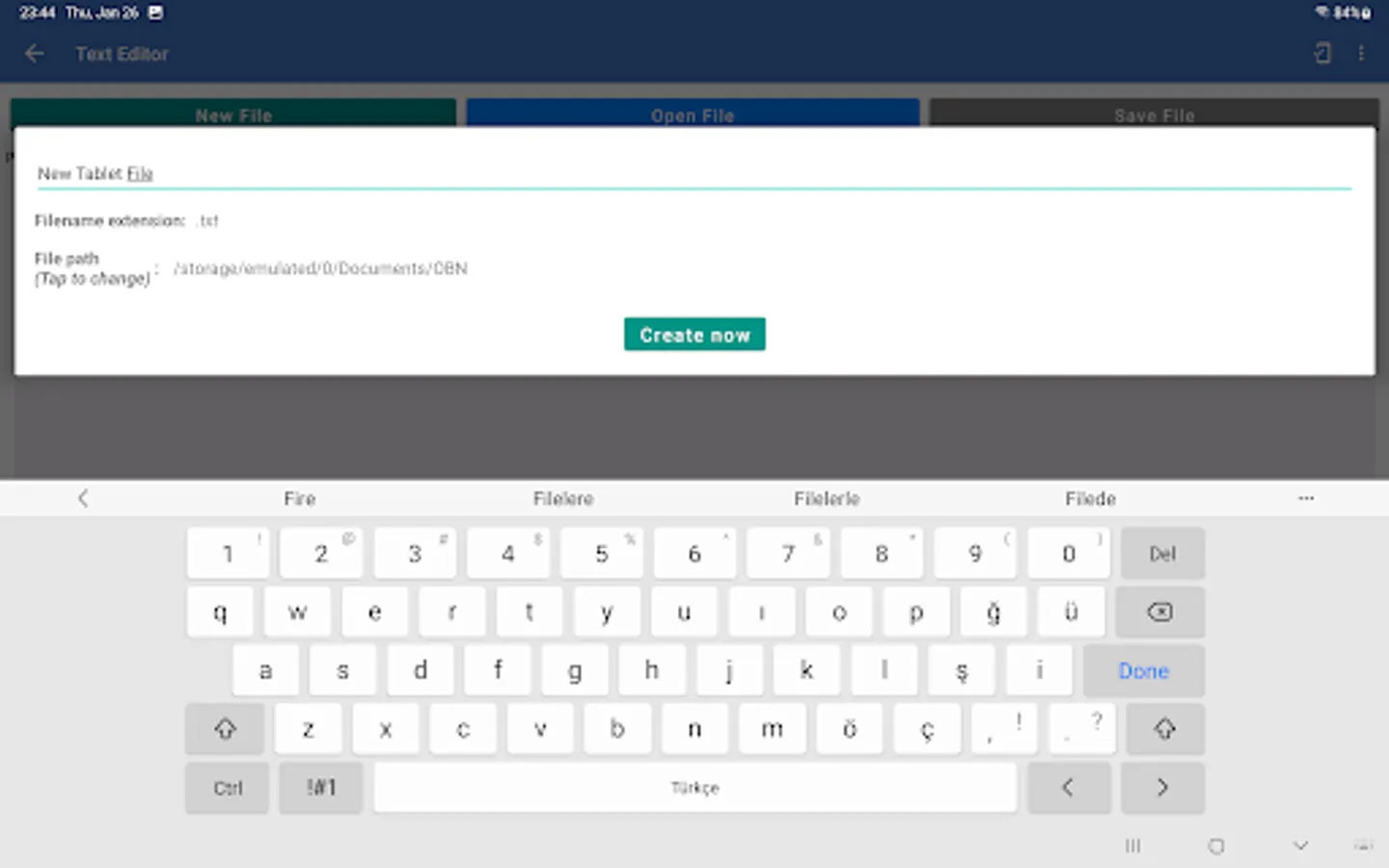The image size is (1389, 868).
Task: Tap the number 5 key
Action: point(601,554)
